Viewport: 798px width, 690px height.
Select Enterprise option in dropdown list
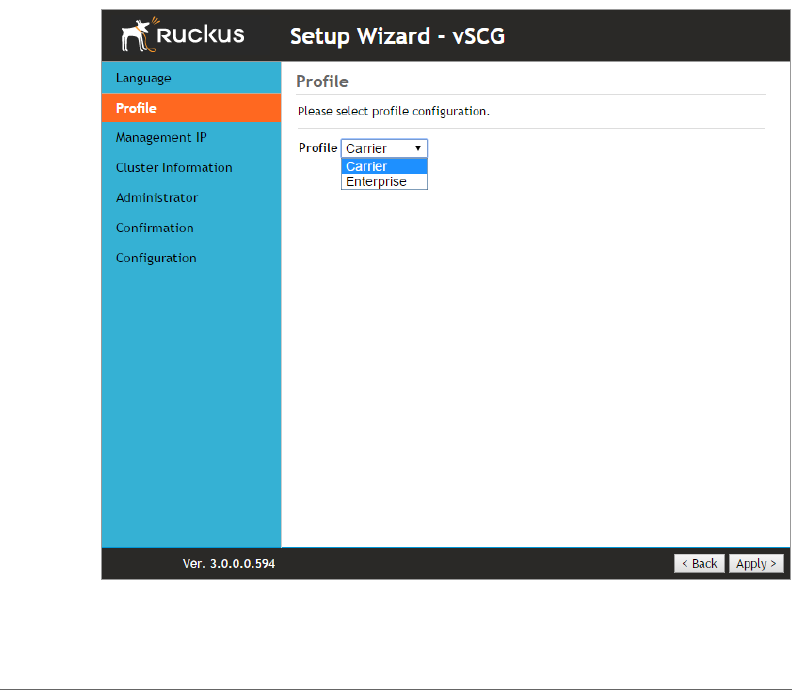coord(384,182)
